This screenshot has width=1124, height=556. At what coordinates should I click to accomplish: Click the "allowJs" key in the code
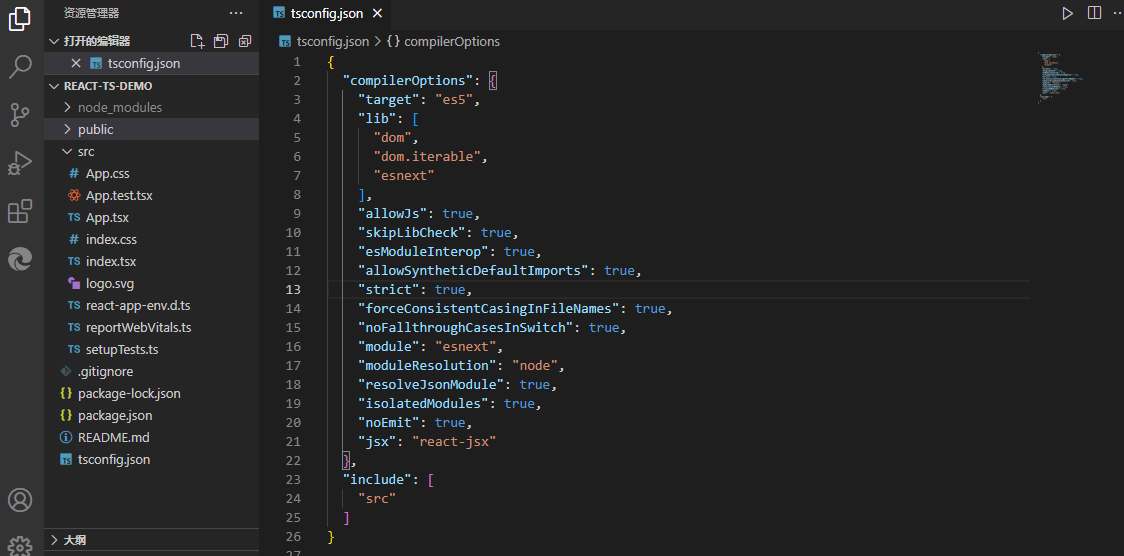point(393,214)
